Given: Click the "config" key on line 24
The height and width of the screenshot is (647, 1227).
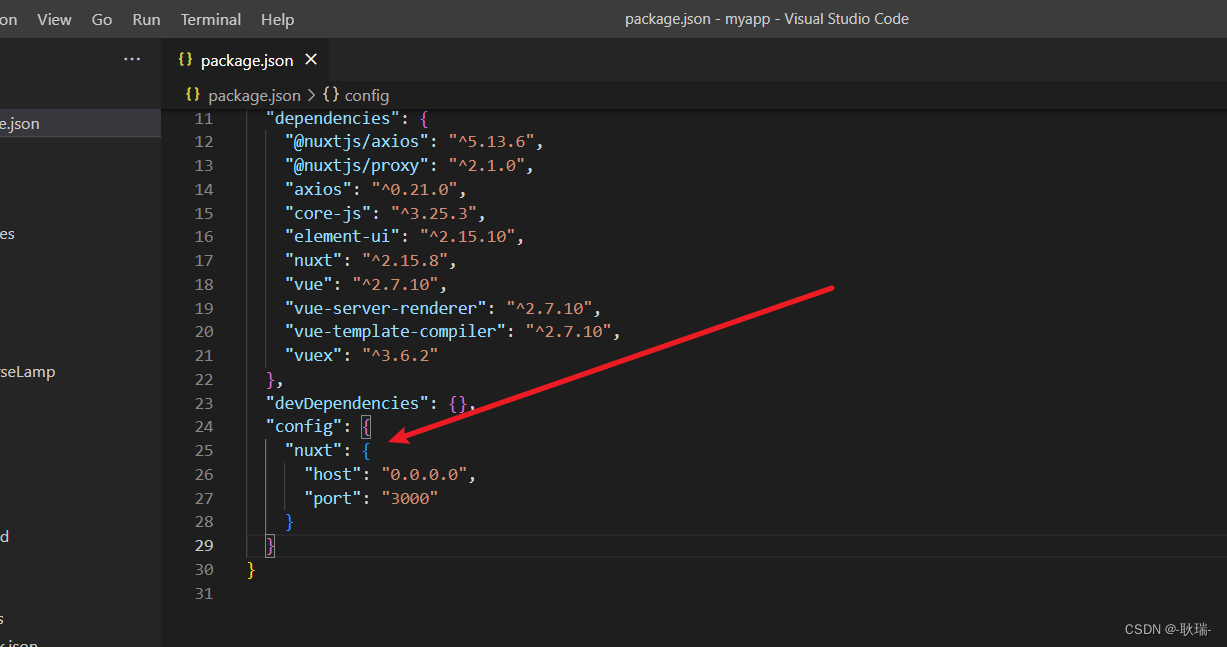Looking at the screenshot, I should point(303,427).
